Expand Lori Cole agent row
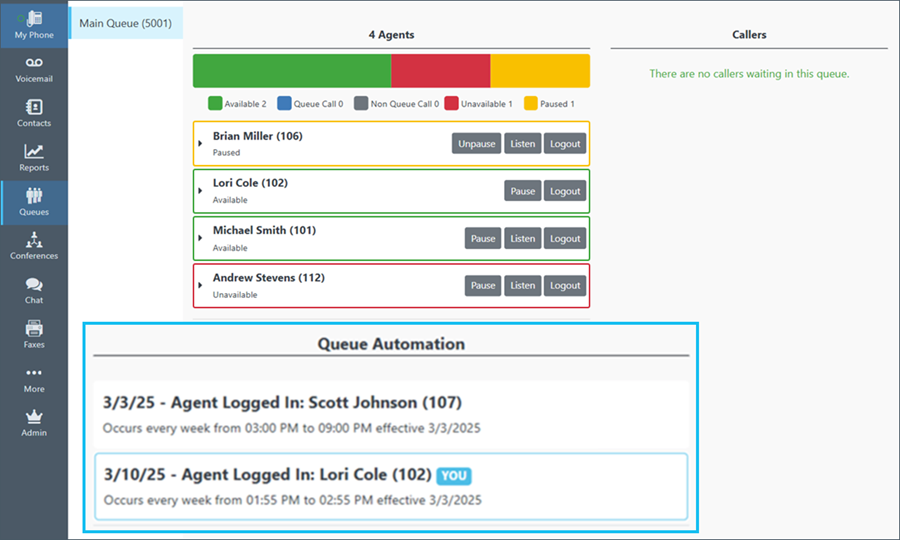Image resolution: width=900 pixels, height=540 pixels. click(201, 191)
